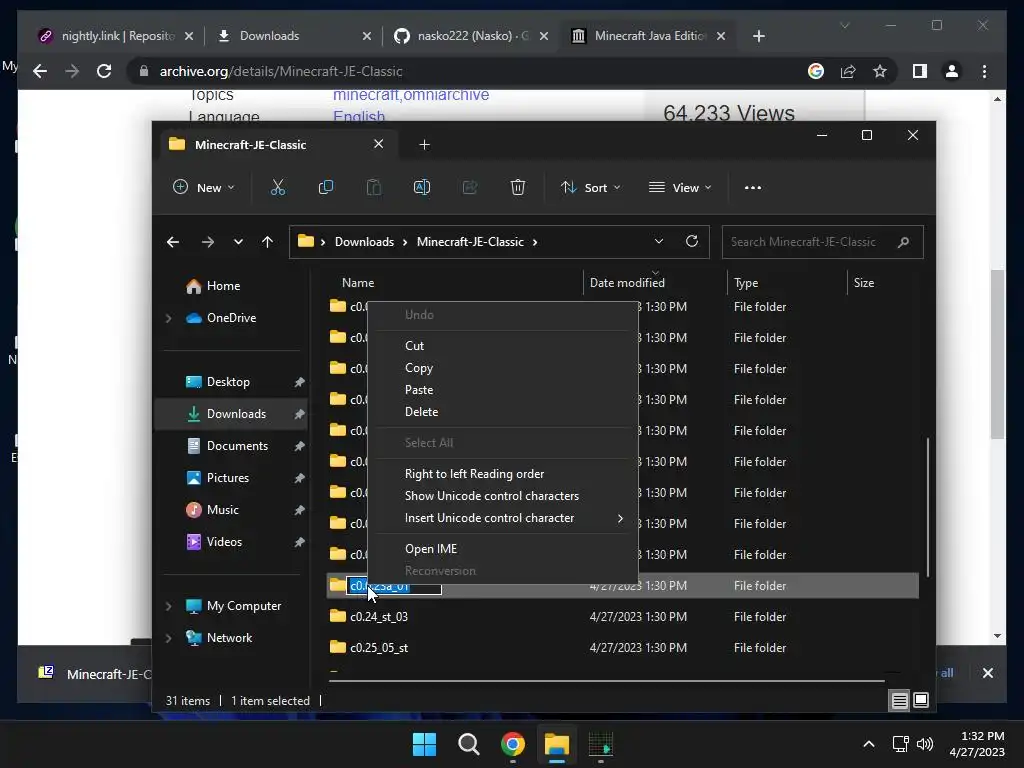This screenshot has height=768, width=1024.
Task: Choose Paste from the context menu
Action: click(x=503, y=390)
